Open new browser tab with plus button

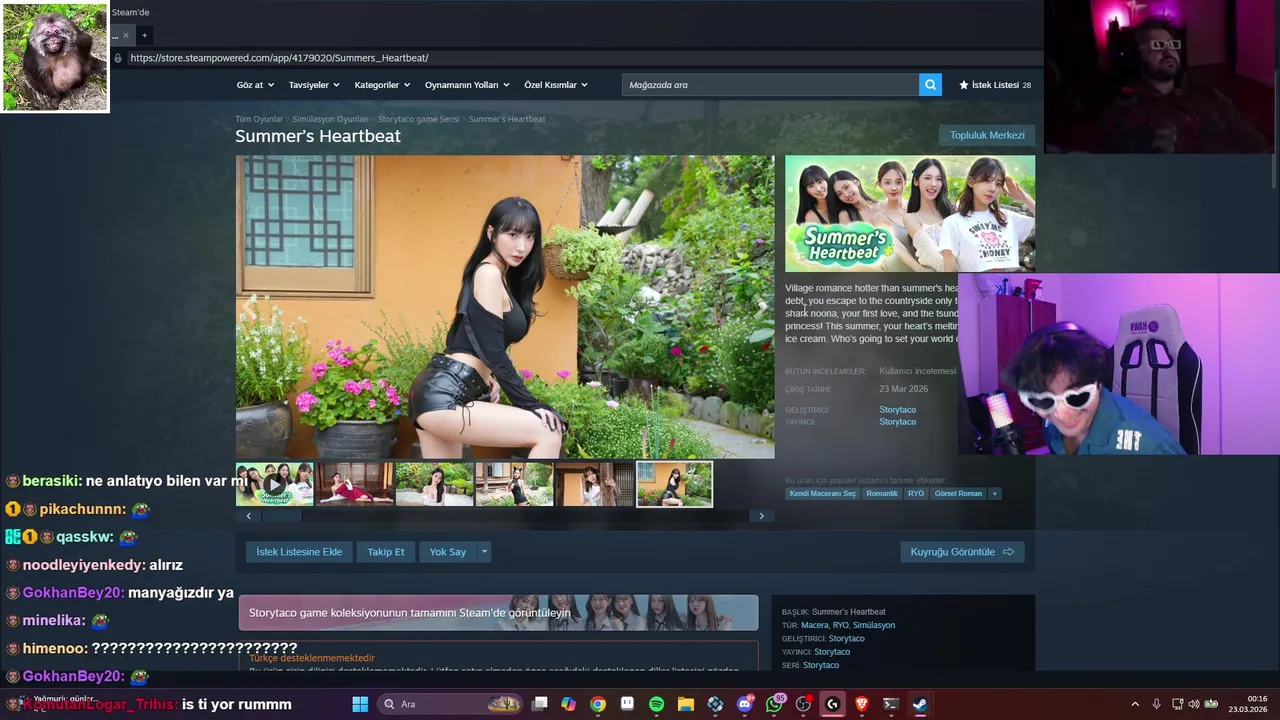(x=144, y=35)
